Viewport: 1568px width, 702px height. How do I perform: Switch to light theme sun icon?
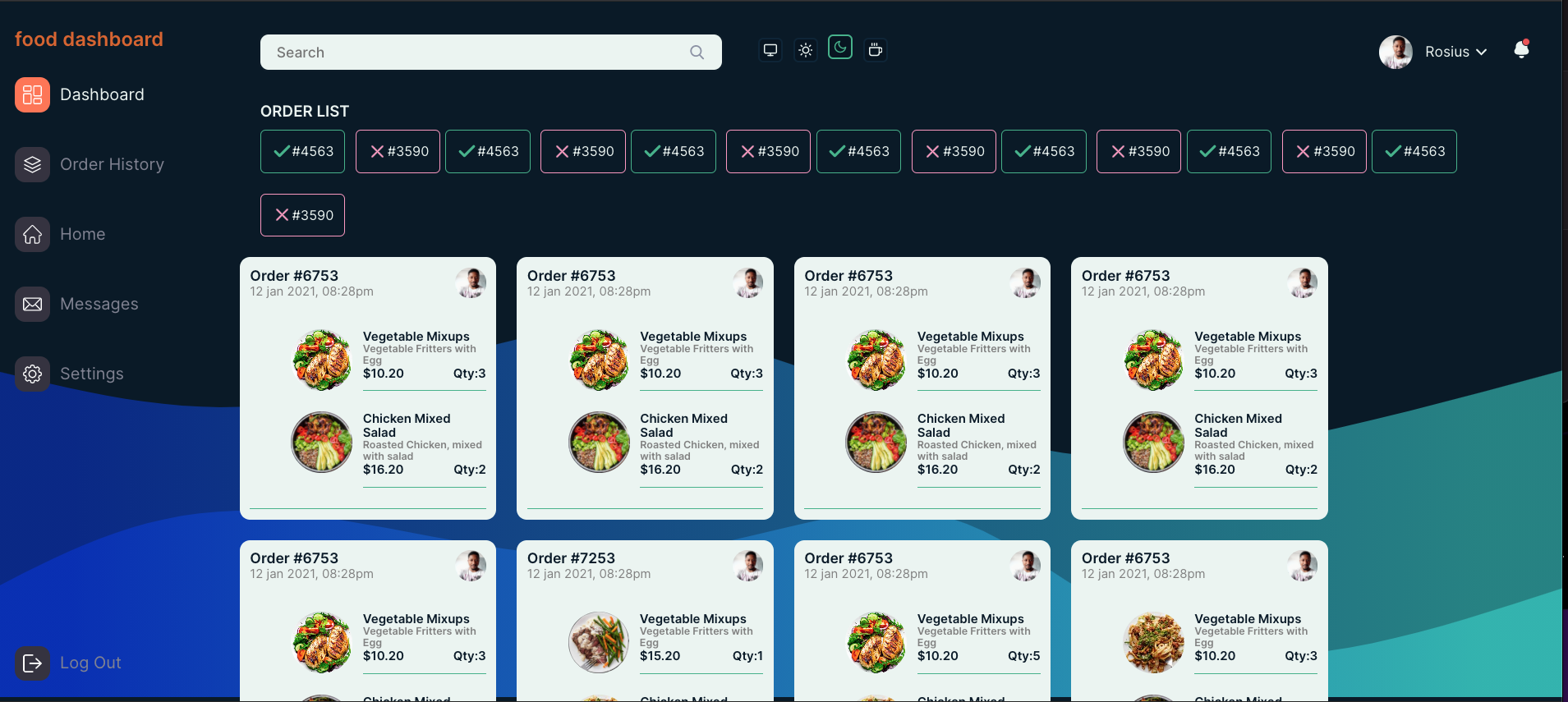click(x=806, y=50)
